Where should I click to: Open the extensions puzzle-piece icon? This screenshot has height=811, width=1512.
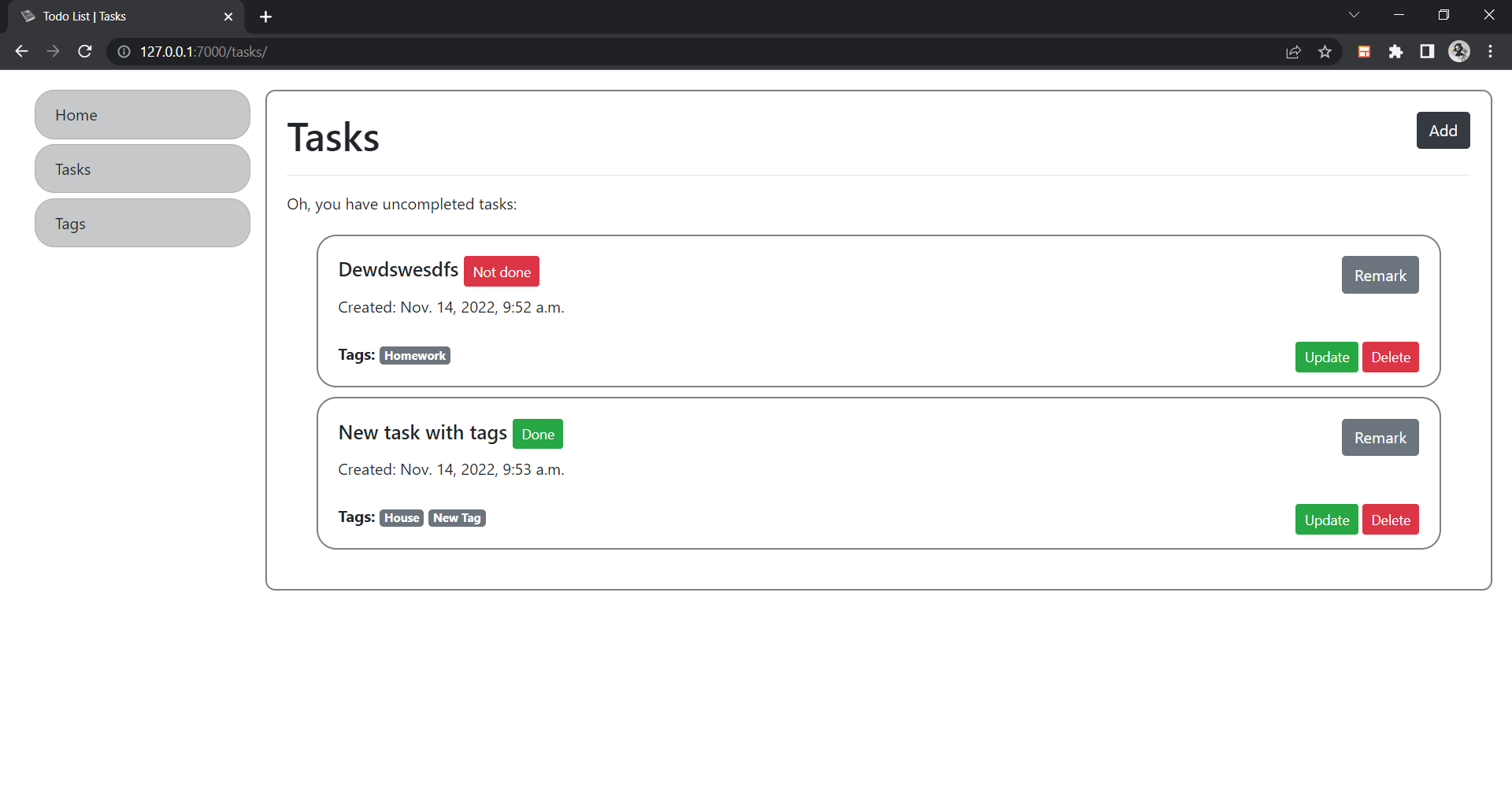(x=1396, y=51)
